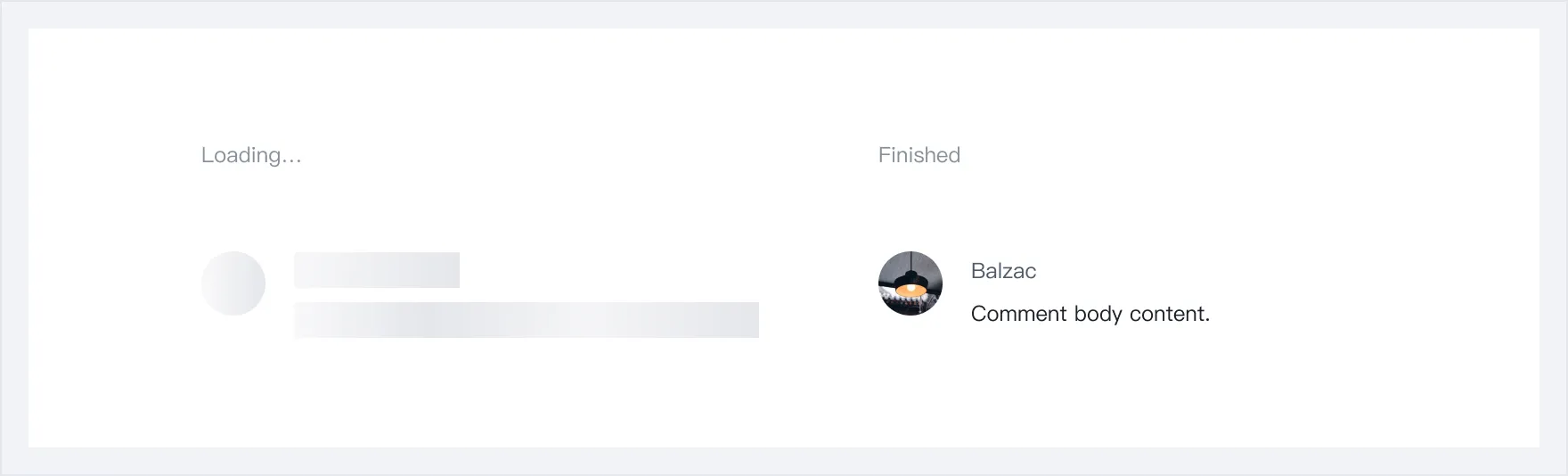The image size is (1568, 476).
Task: Click the Balzac avatar photo
Action: tap(910, 283)
